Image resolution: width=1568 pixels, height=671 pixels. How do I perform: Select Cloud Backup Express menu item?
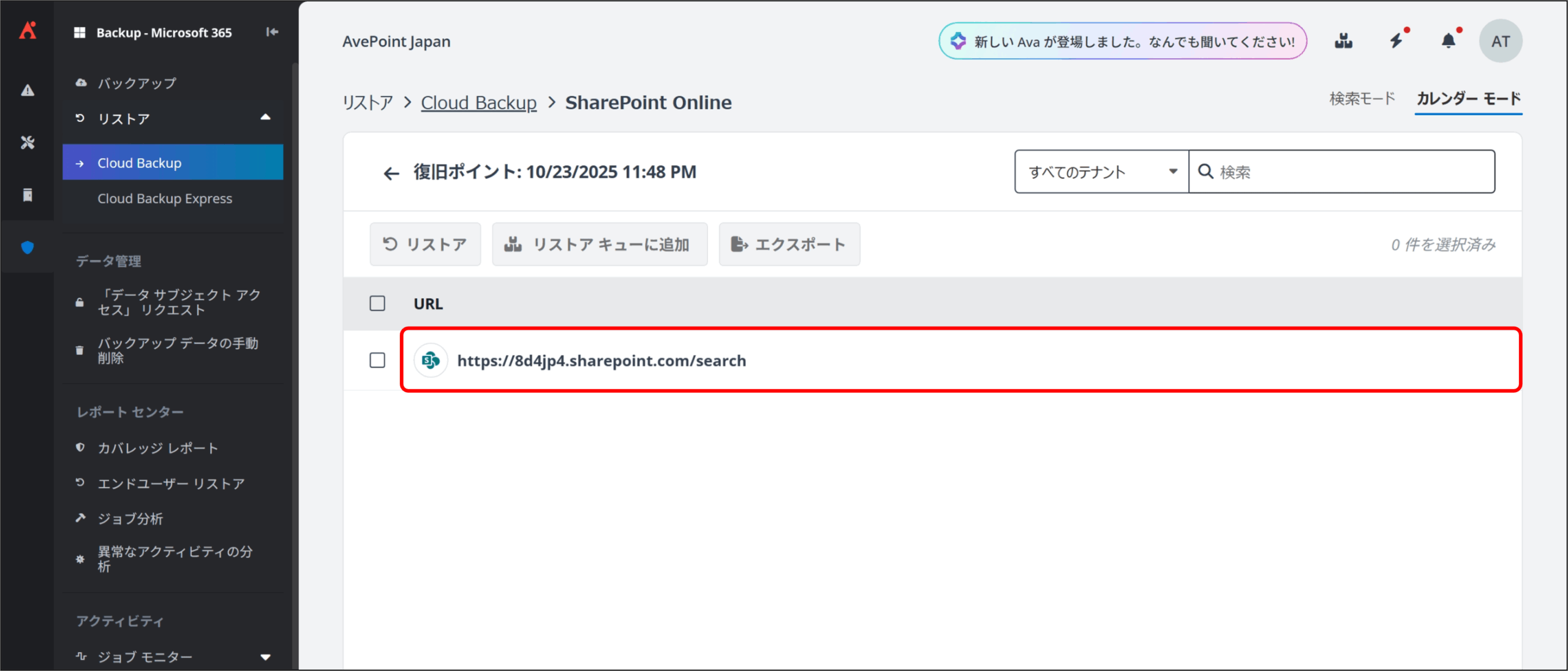165,199
